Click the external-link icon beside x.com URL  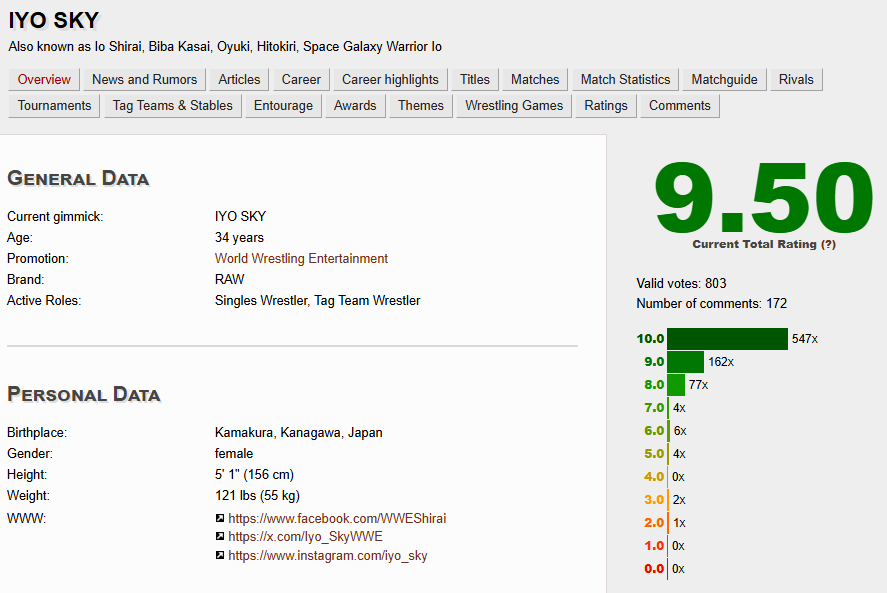220,536
